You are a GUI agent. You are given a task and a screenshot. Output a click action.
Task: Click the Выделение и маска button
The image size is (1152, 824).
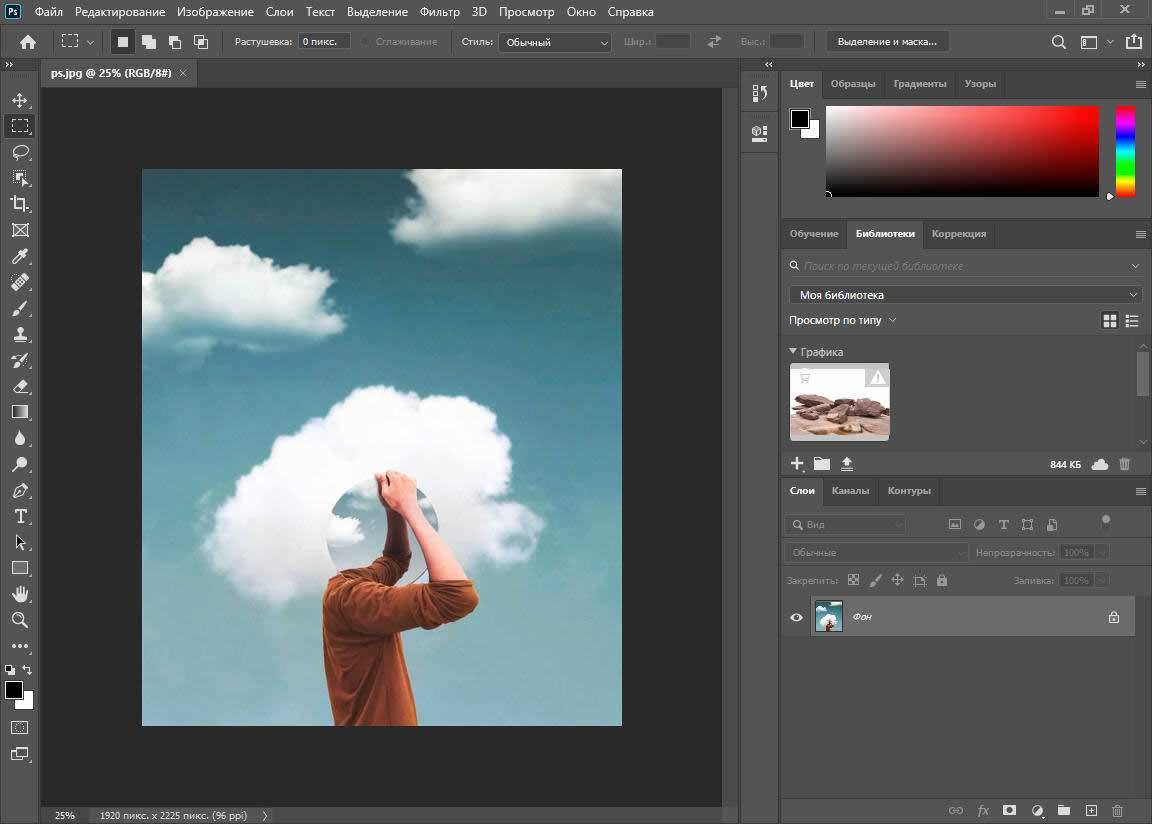click(887, 42)
